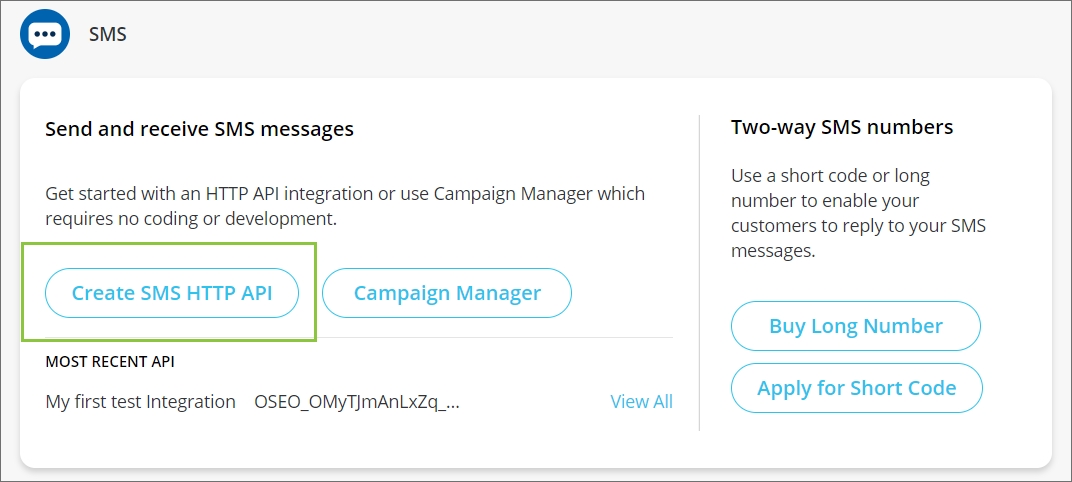Open Campaign Manager
The height and width of the screenshot is (482, 1072).
coord(447,293)
